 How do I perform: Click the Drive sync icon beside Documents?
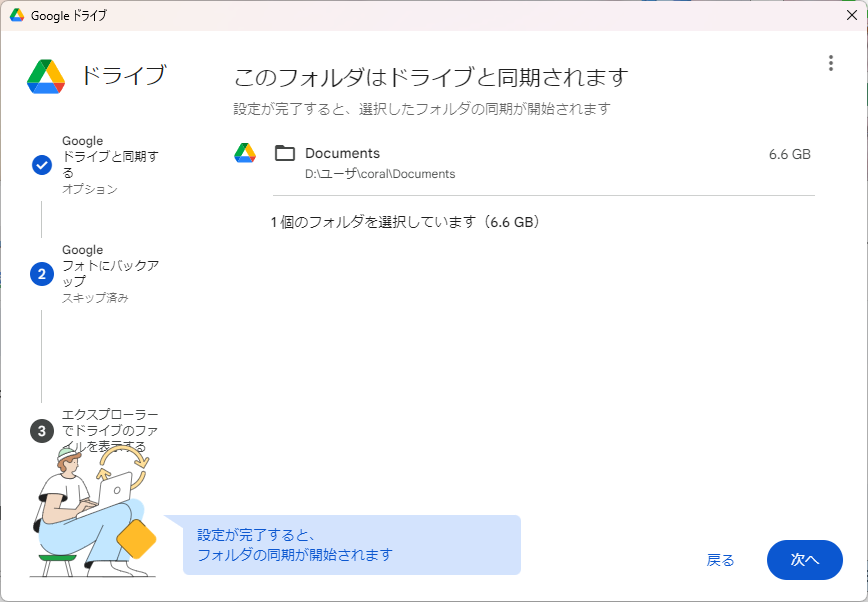tap(245, 153)
